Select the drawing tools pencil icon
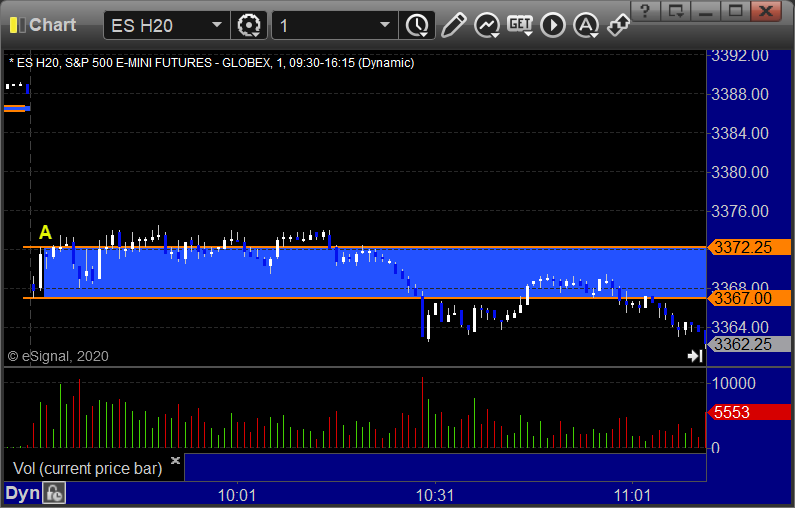Image resolution: width=795 pixels, height=508 pixels. tap(453, 25)
